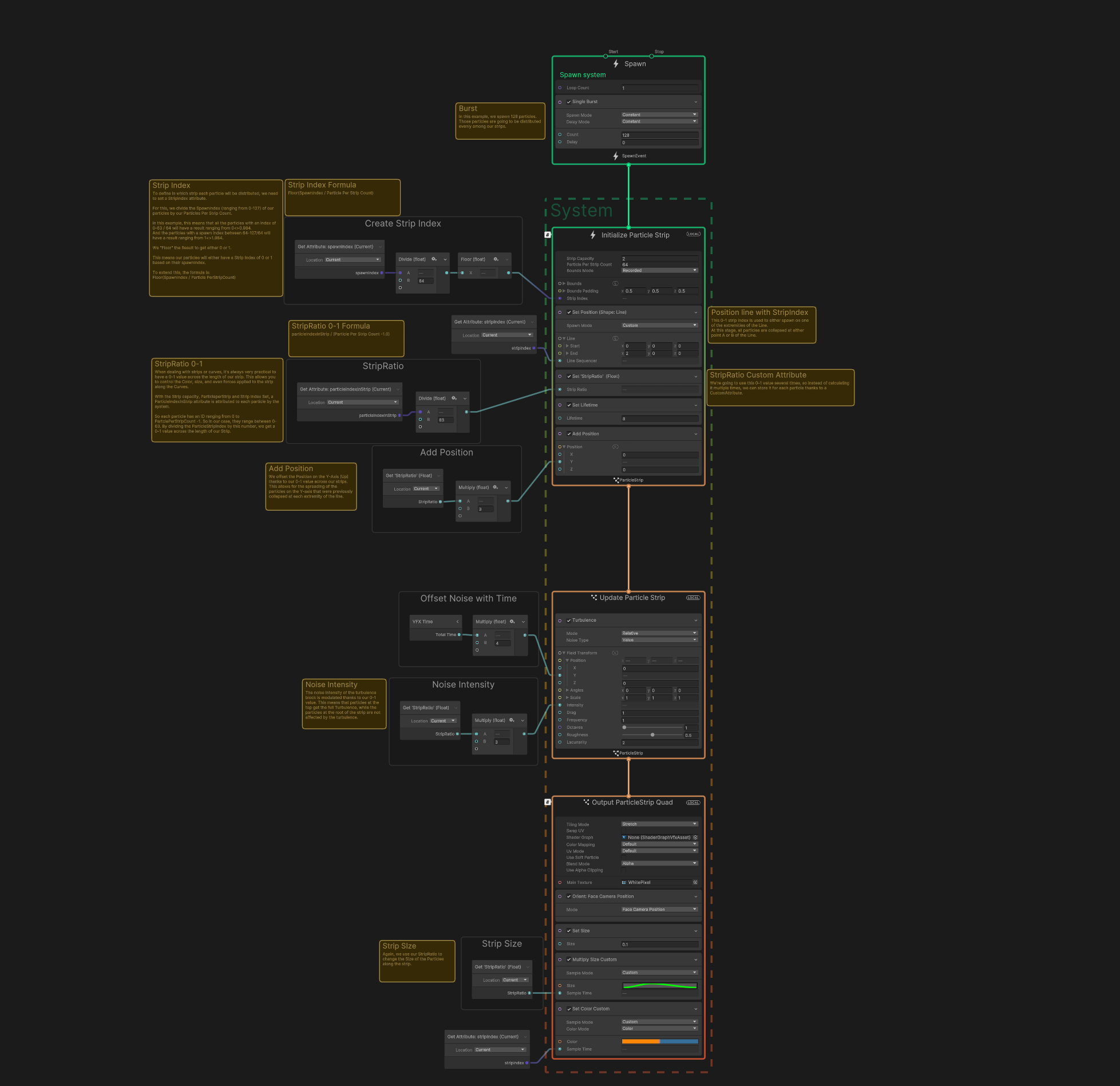Uncheck the Turbulence block checkbox
The width and height of the screenshot is (1120, 1086).
pos(569,621)
